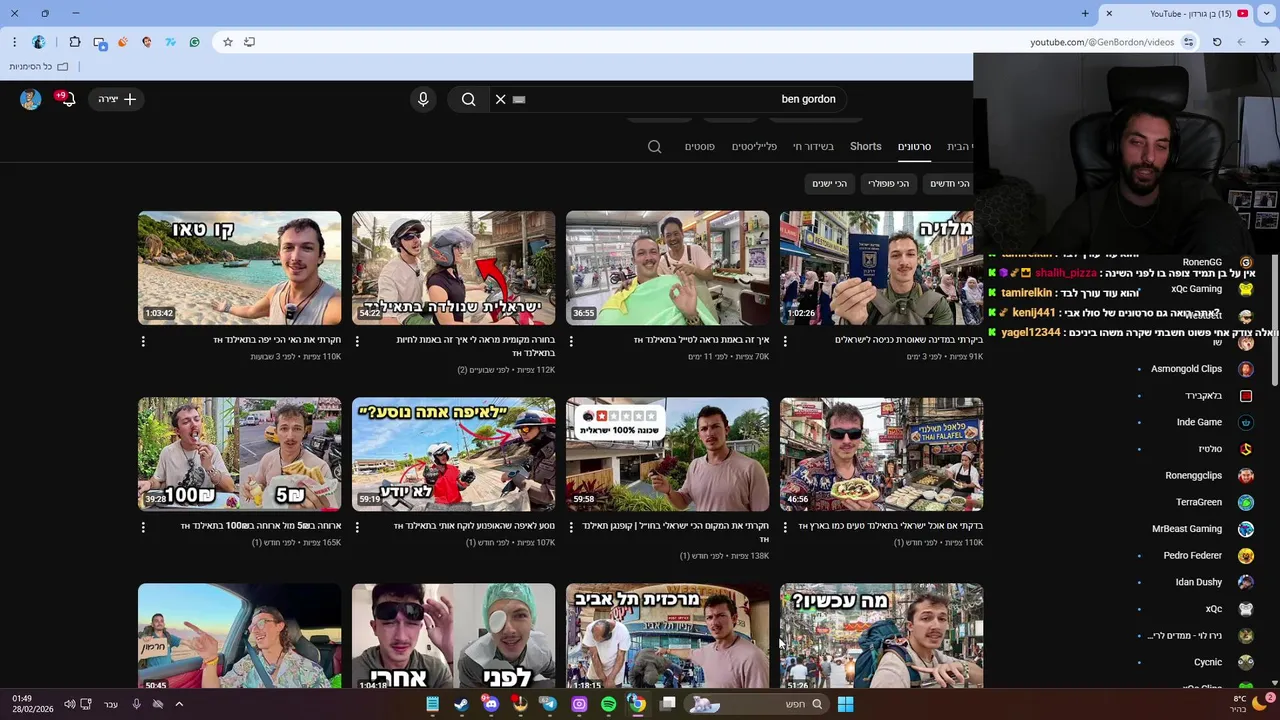Image resolution: width=1280 pixels, height=720 pixels.
Task: Open the Asmongold Clips subscription
Action: coord(1187,369)
